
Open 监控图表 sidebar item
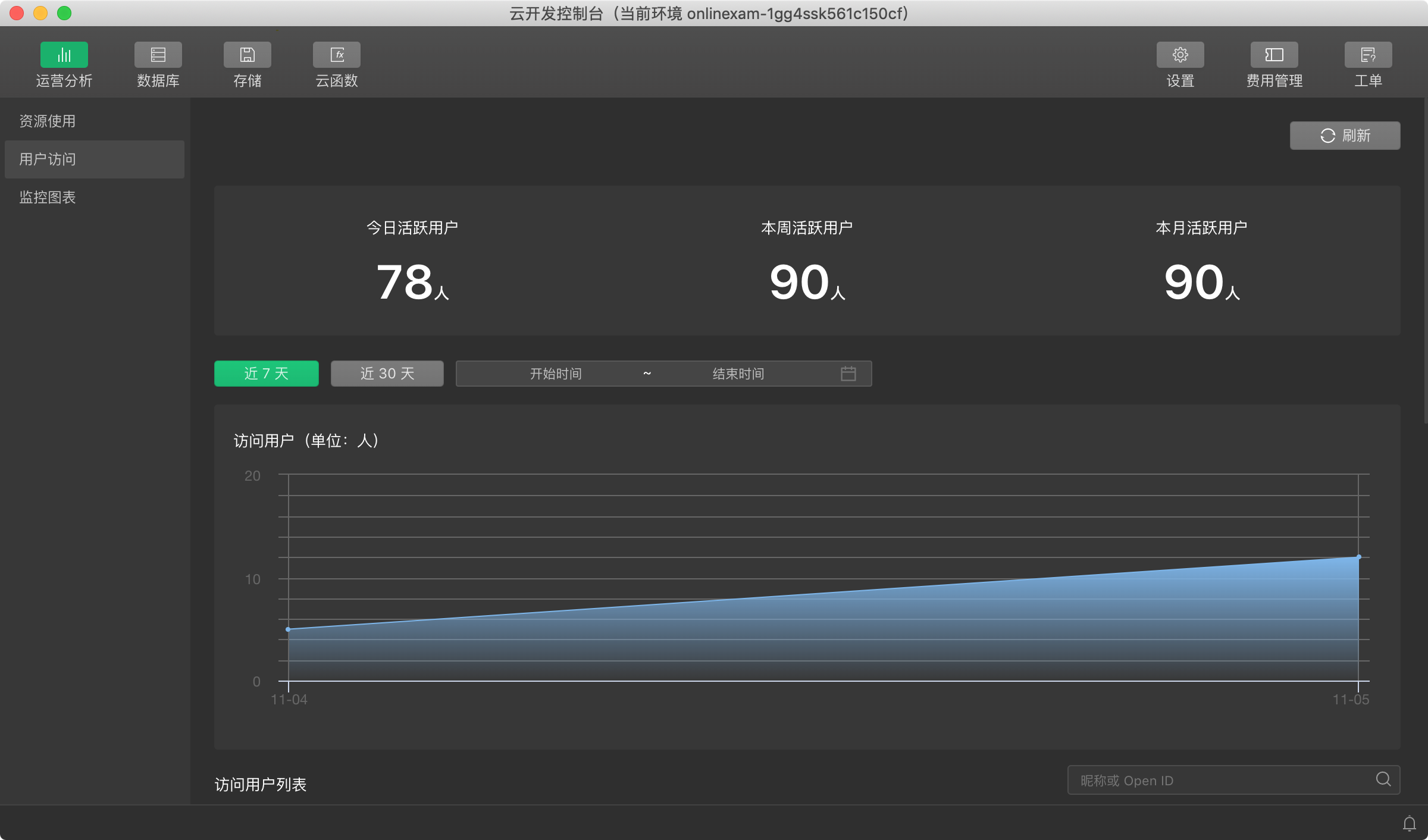(48, 198)
